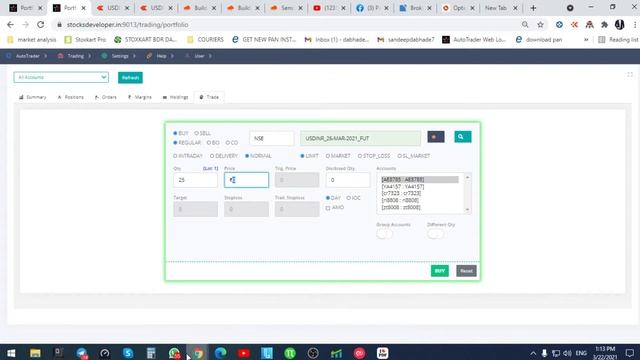This screenshot has width=640, height=360.
Task: Click the Disclosed Qty input field
Action: pyautogui.click(x=348, y=180)
